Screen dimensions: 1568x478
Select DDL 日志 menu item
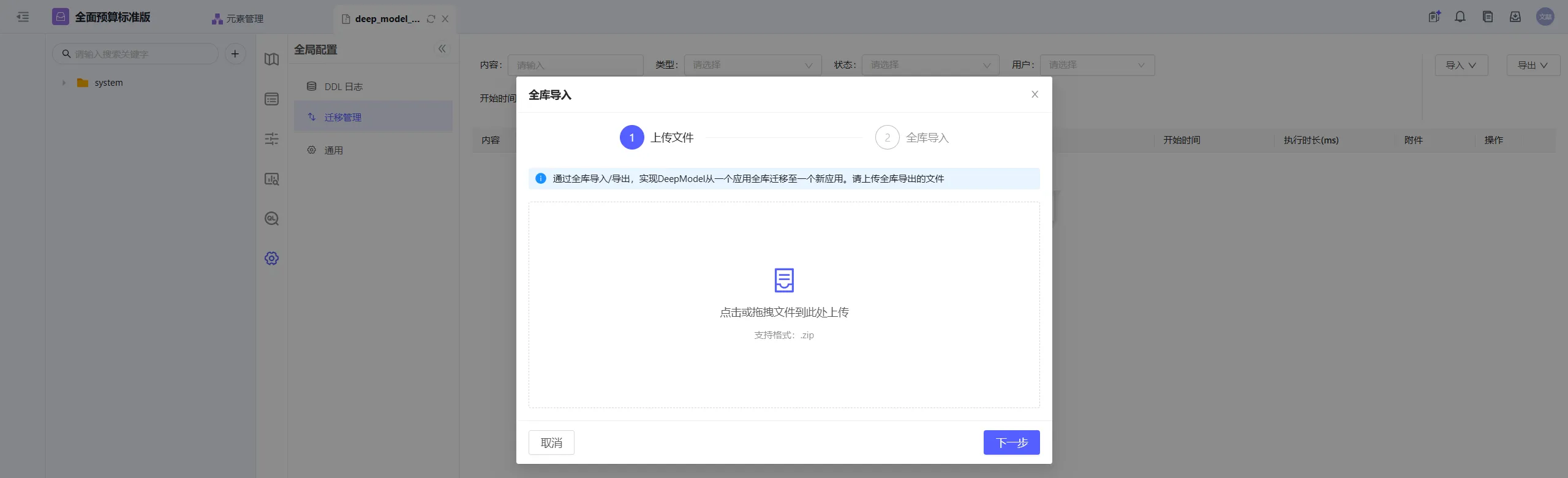pos(343,87)
